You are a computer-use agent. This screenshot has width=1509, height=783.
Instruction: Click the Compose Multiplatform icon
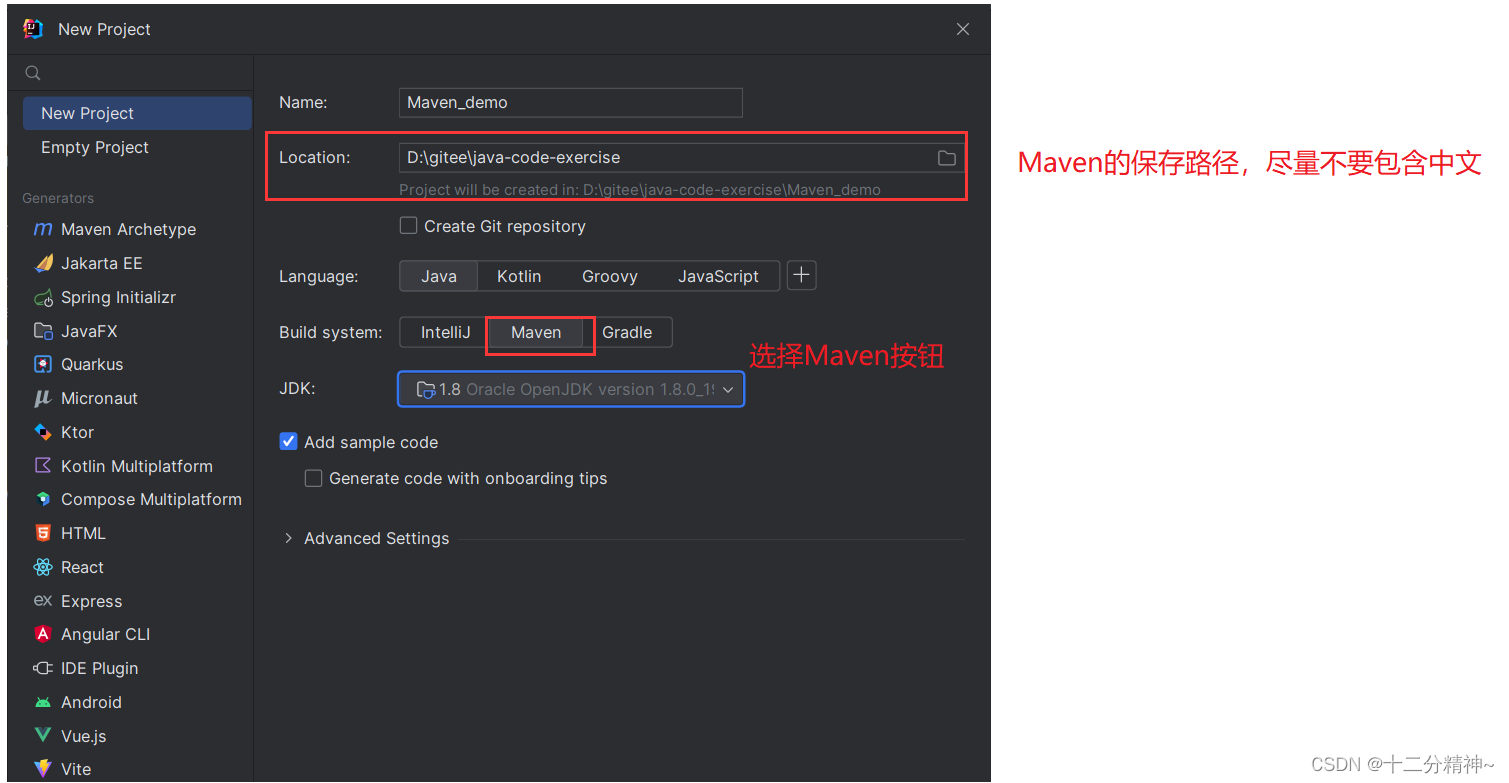tap(43, 499)
